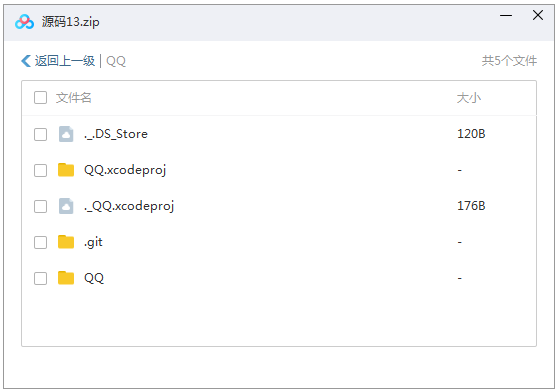Open the .git folder icon
This screenshot has width=558, height=392.
(66, 242)
